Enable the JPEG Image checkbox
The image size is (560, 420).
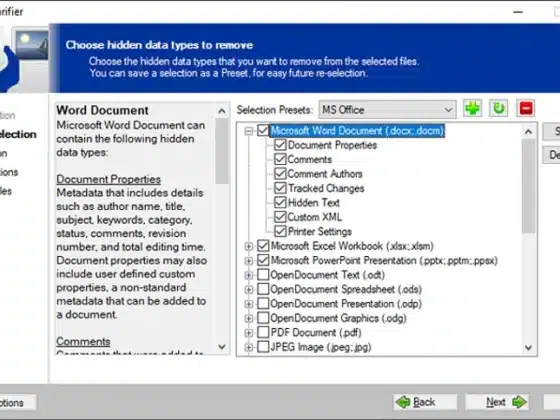pos(263,347)
